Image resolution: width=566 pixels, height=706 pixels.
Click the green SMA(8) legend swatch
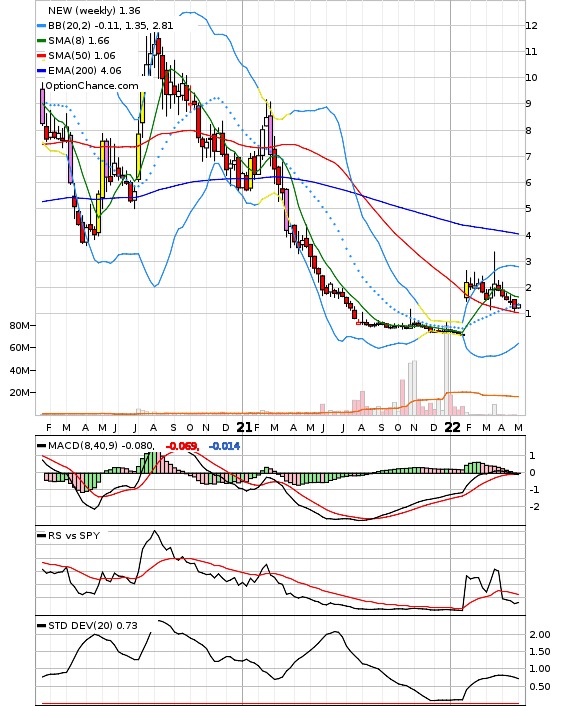point(41,41)
